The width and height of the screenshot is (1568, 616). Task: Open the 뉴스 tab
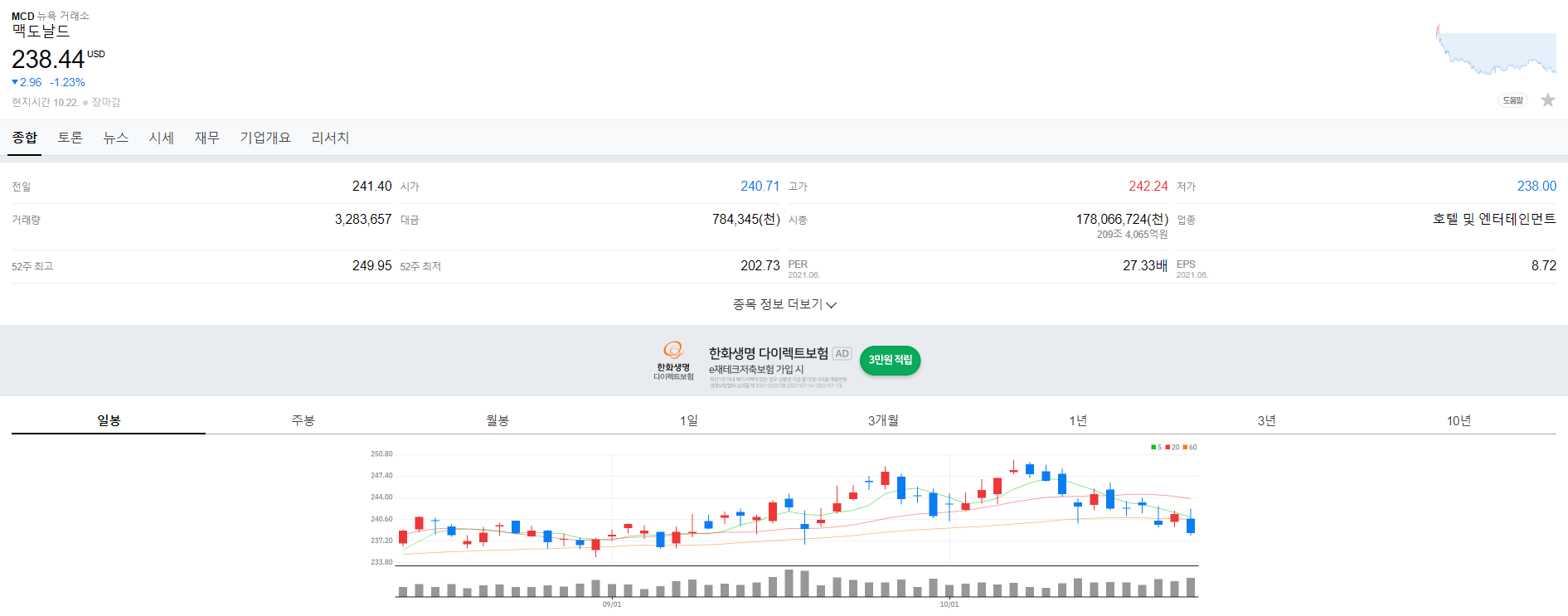115,138
